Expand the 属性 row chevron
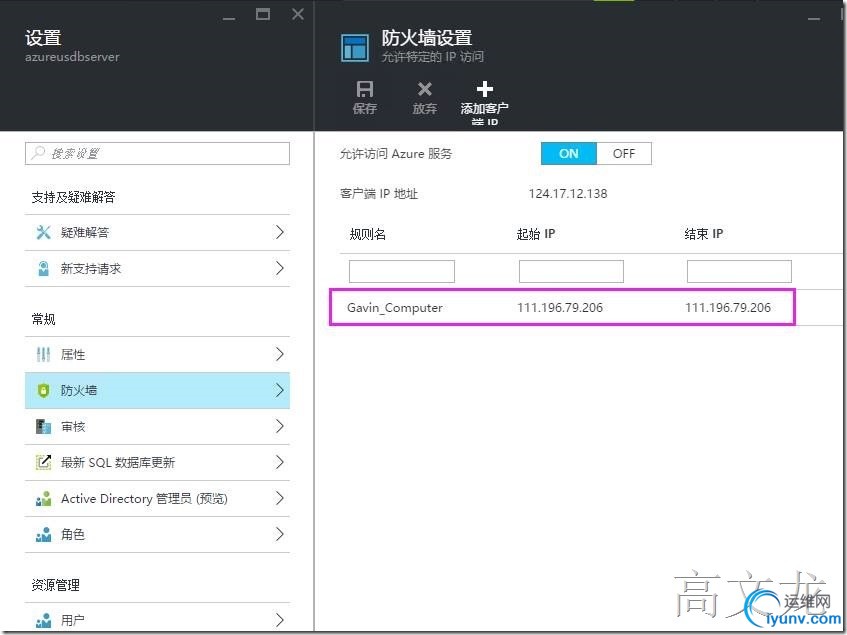 (279, 354)
